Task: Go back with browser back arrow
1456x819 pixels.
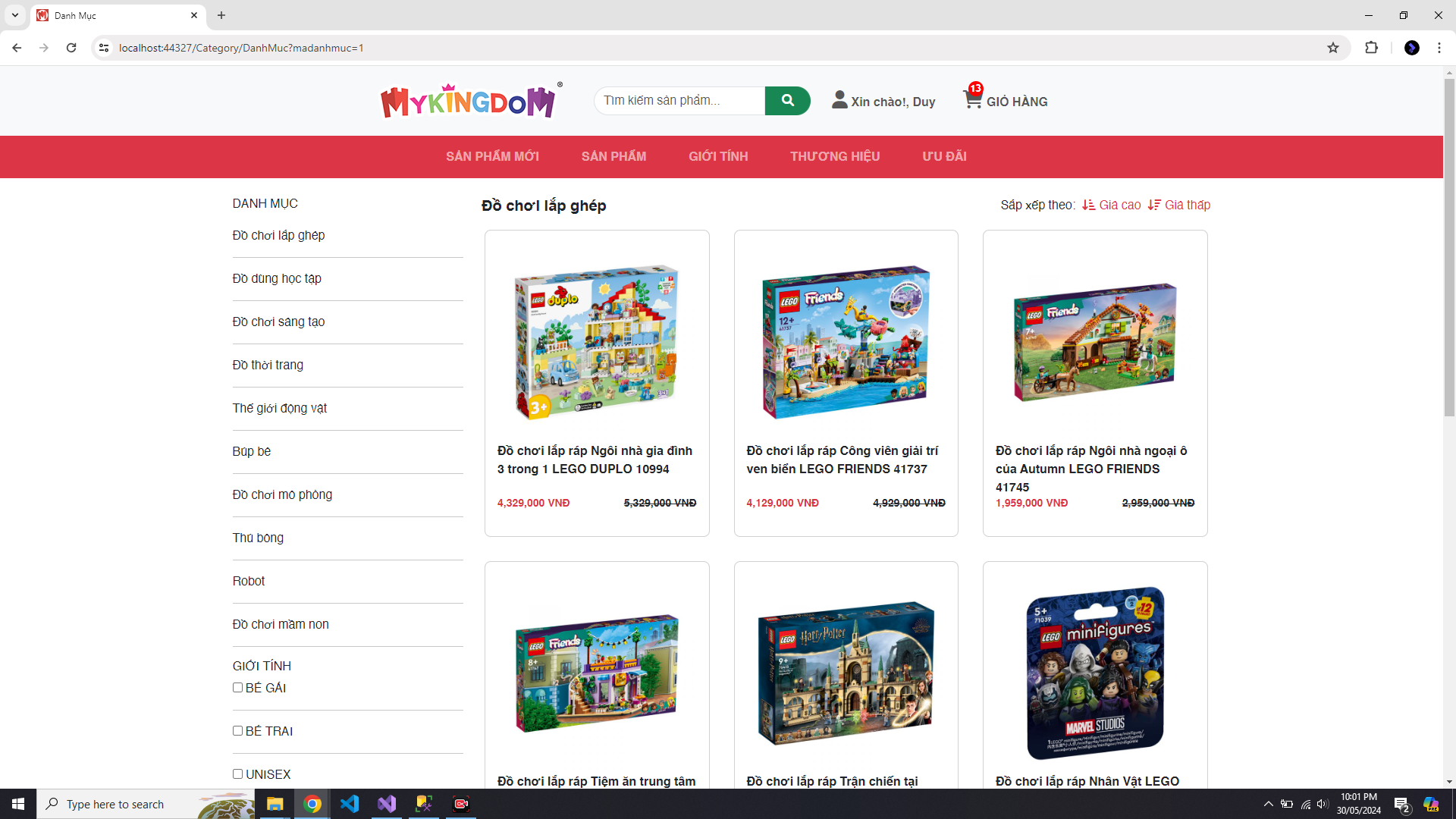Action: click(x=17, y=48)
